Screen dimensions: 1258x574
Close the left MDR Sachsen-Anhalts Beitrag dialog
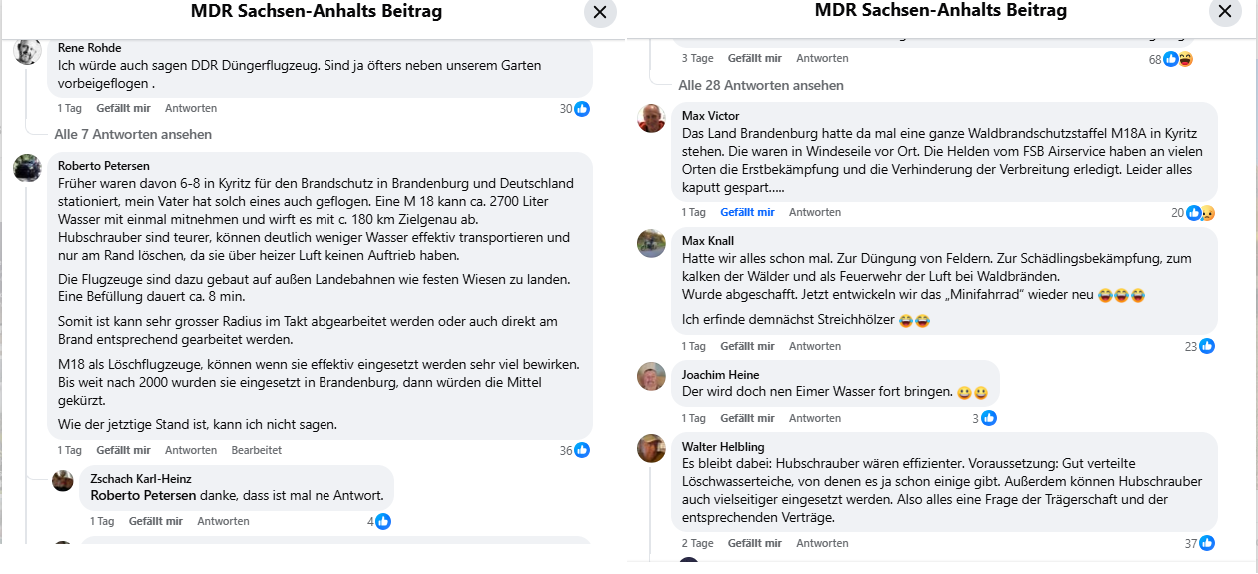600,12
